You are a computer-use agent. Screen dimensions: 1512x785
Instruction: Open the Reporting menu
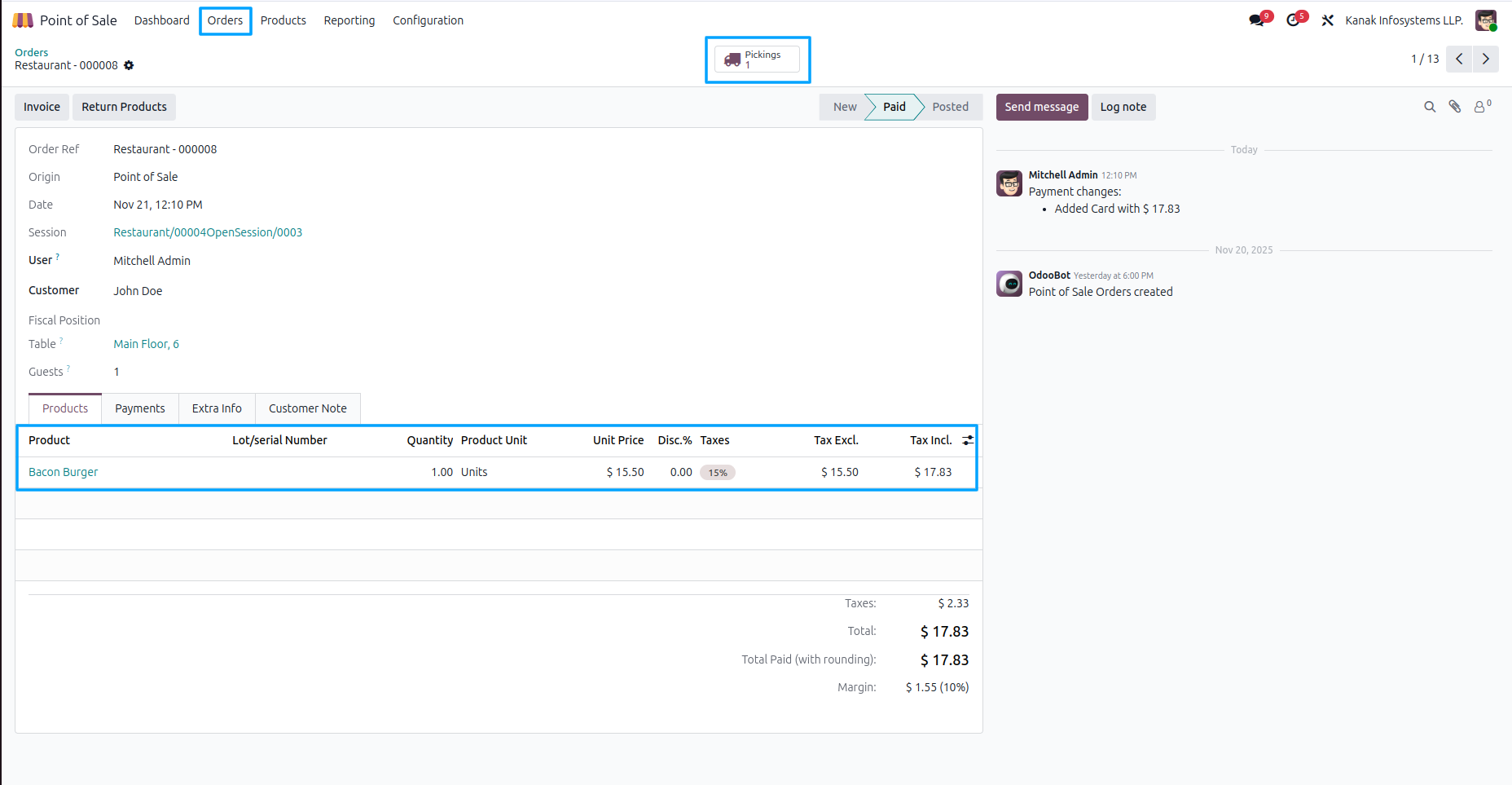point(349,20)
